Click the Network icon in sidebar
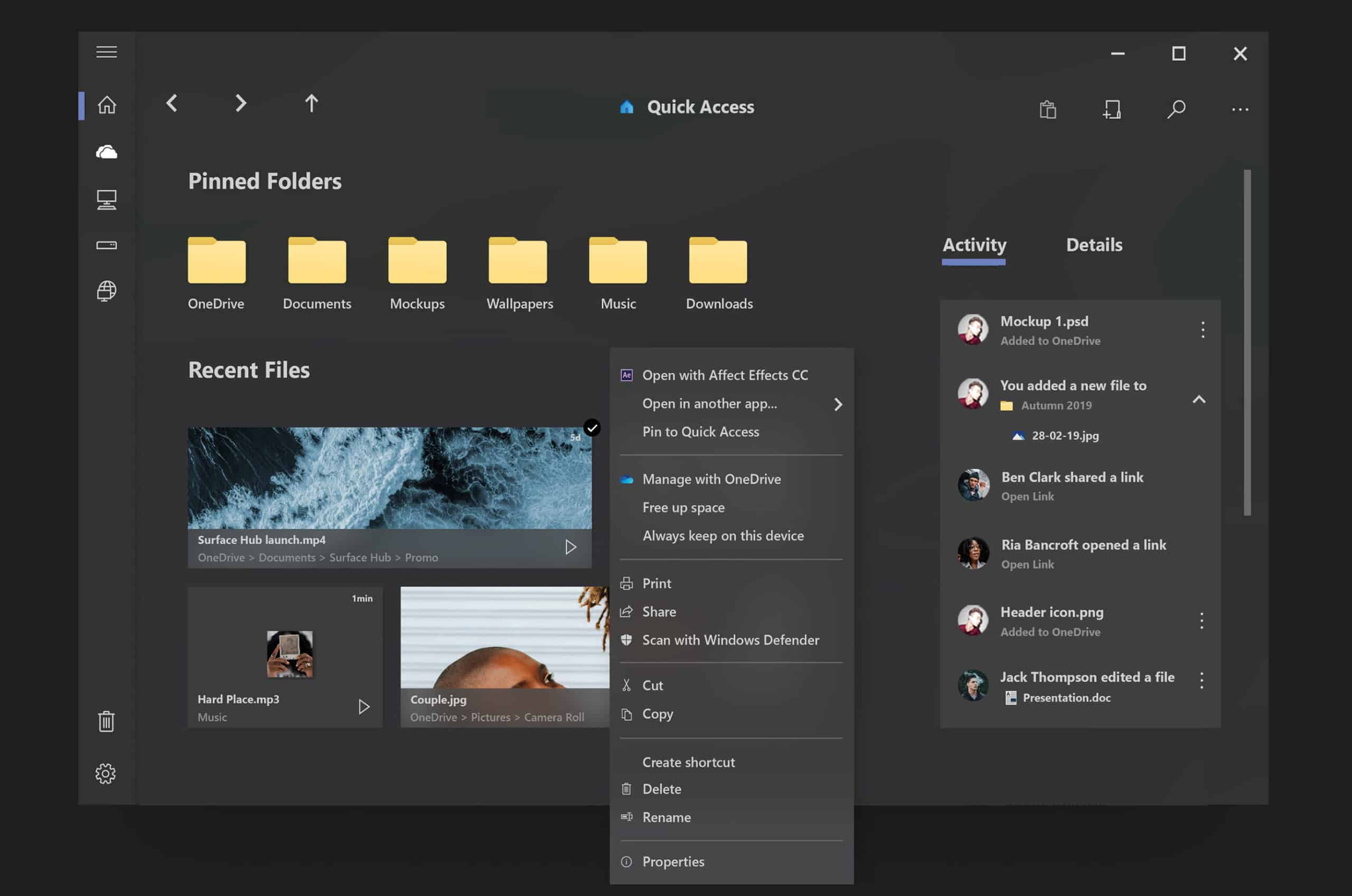 (106, 290)
